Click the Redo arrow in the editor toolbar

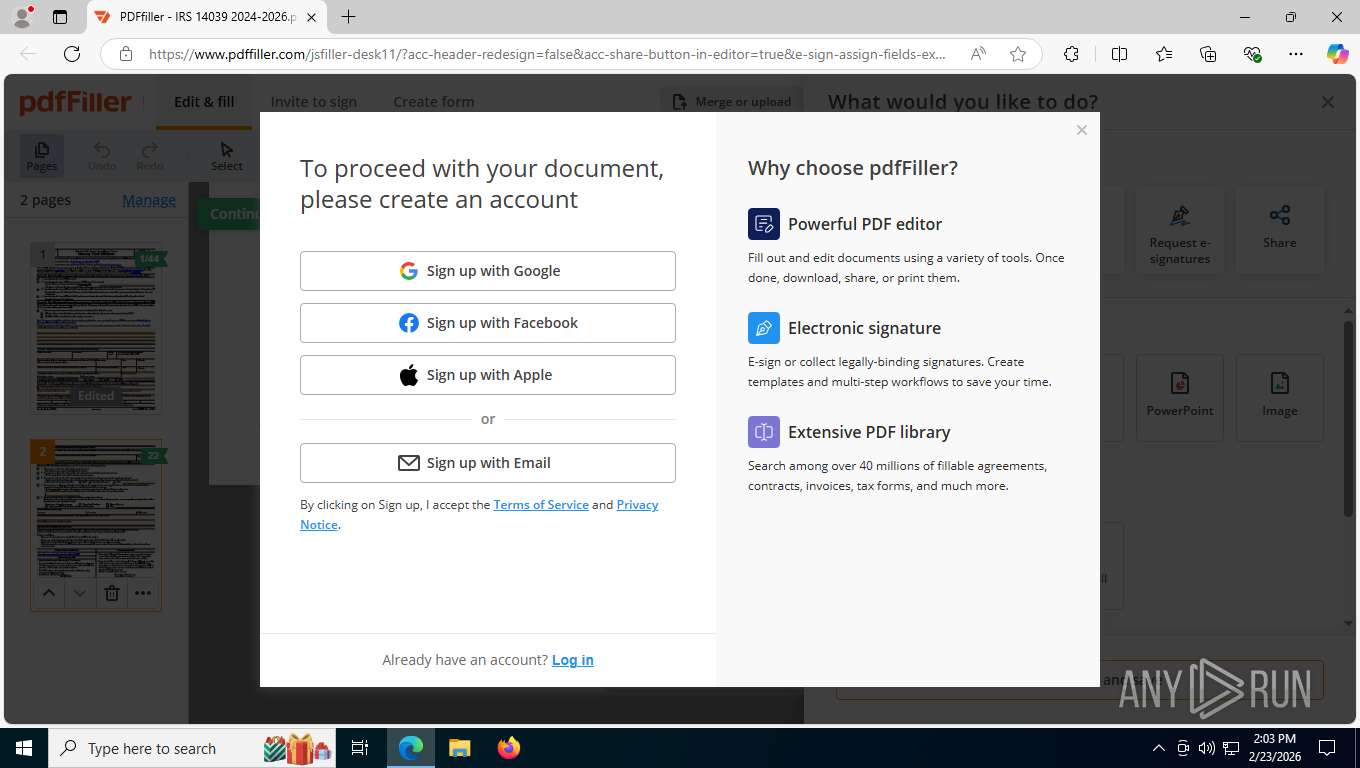point(150,156)
